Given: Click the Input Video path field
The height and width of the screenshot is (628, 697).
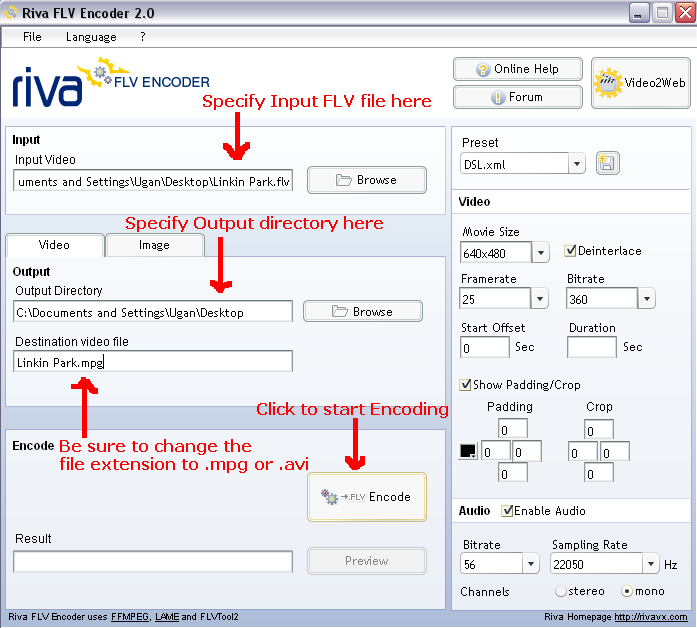Looking at the screenshot, I should pyautogui.click(x=153, y=180).
